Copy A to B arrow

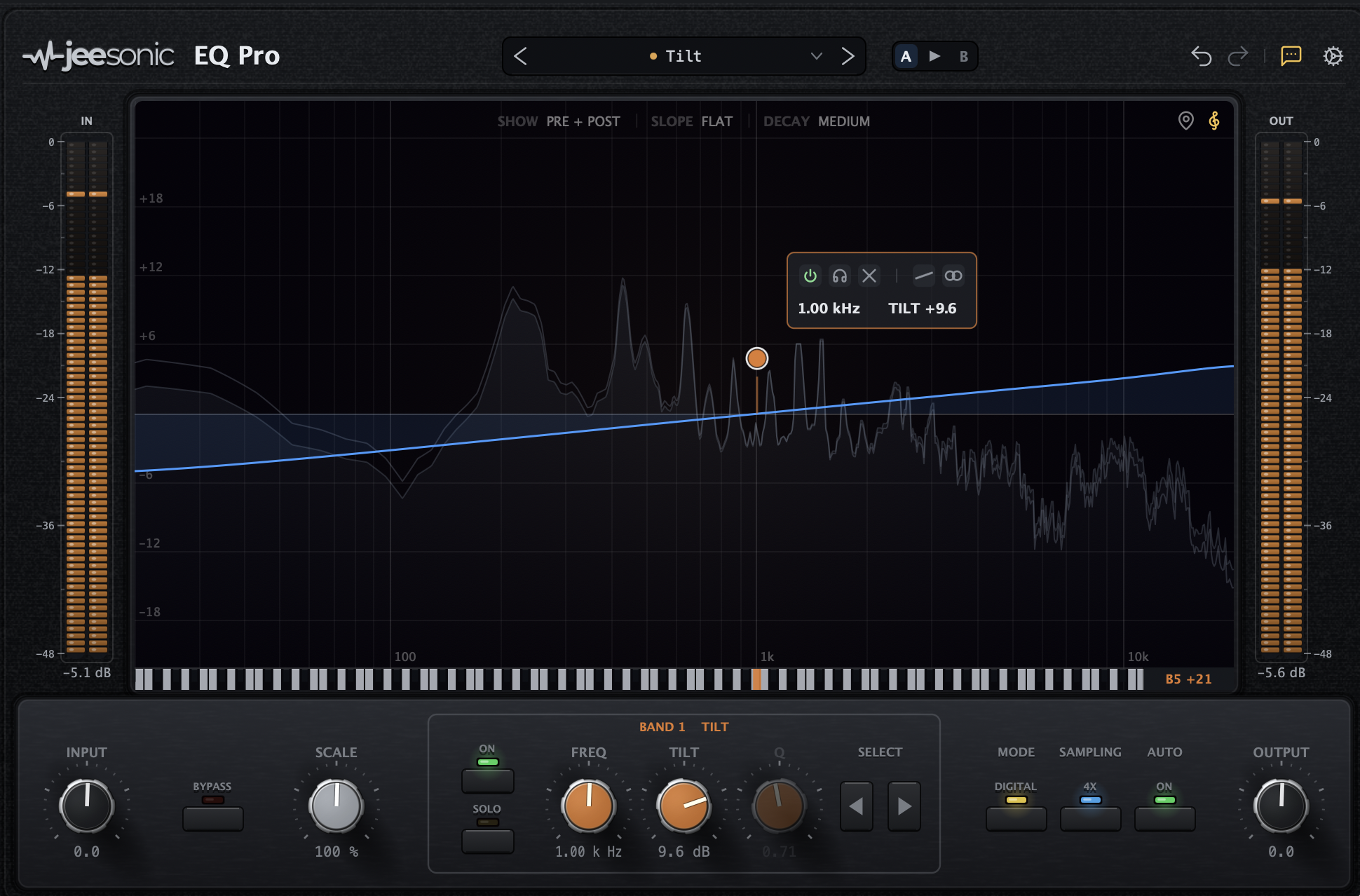[934, 56]
